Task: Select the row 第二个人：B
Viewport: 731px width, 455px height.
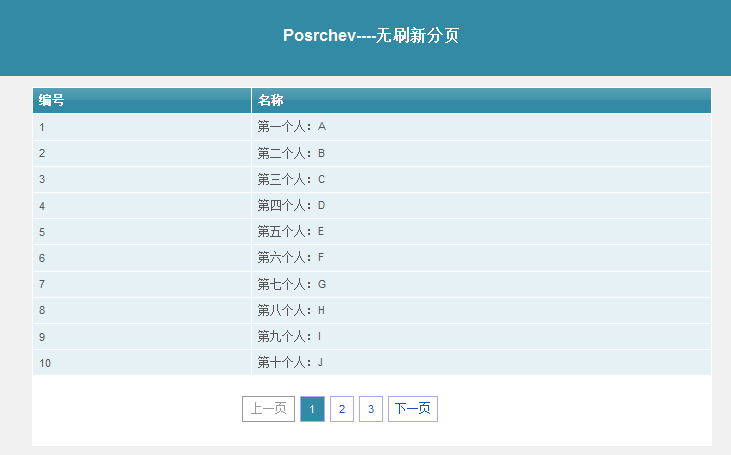Action: tap(372, 153)
